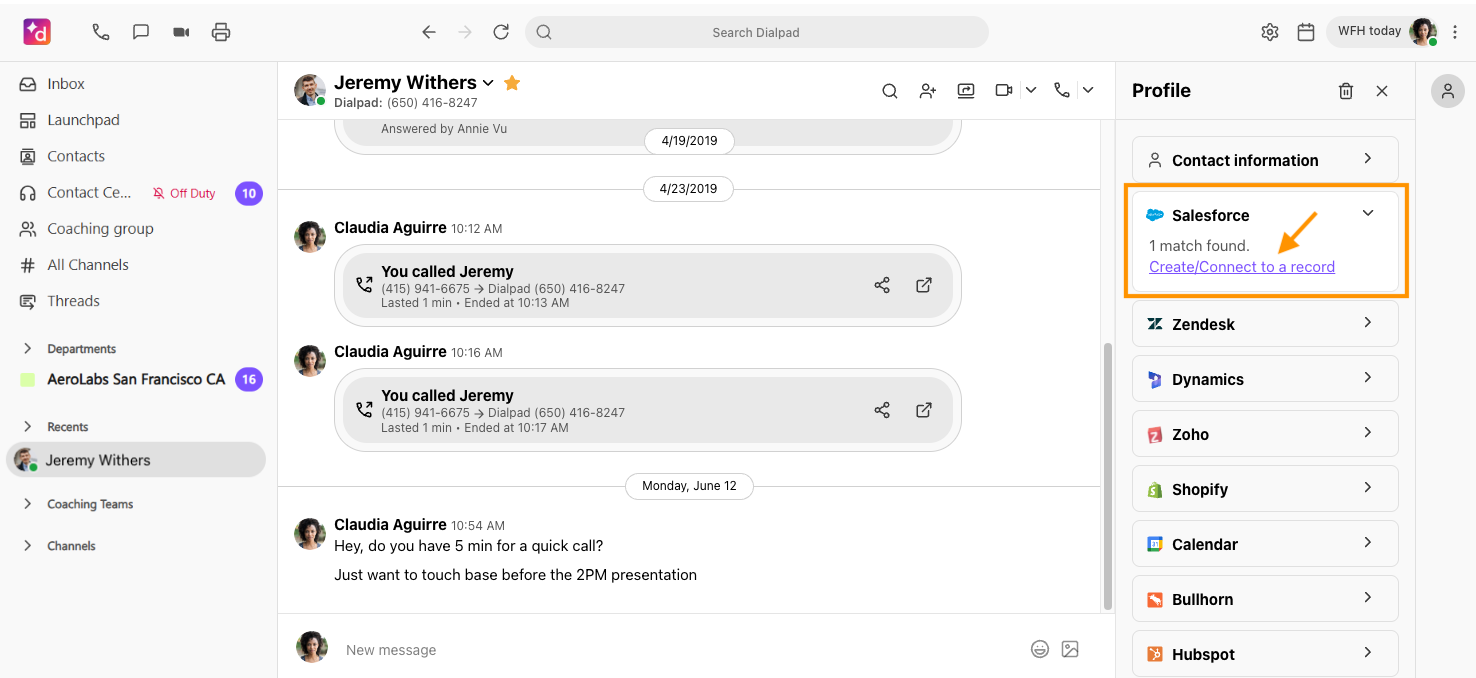Go forward with the right arrow
Screen dimensions: 1476x678
point(465,32)
